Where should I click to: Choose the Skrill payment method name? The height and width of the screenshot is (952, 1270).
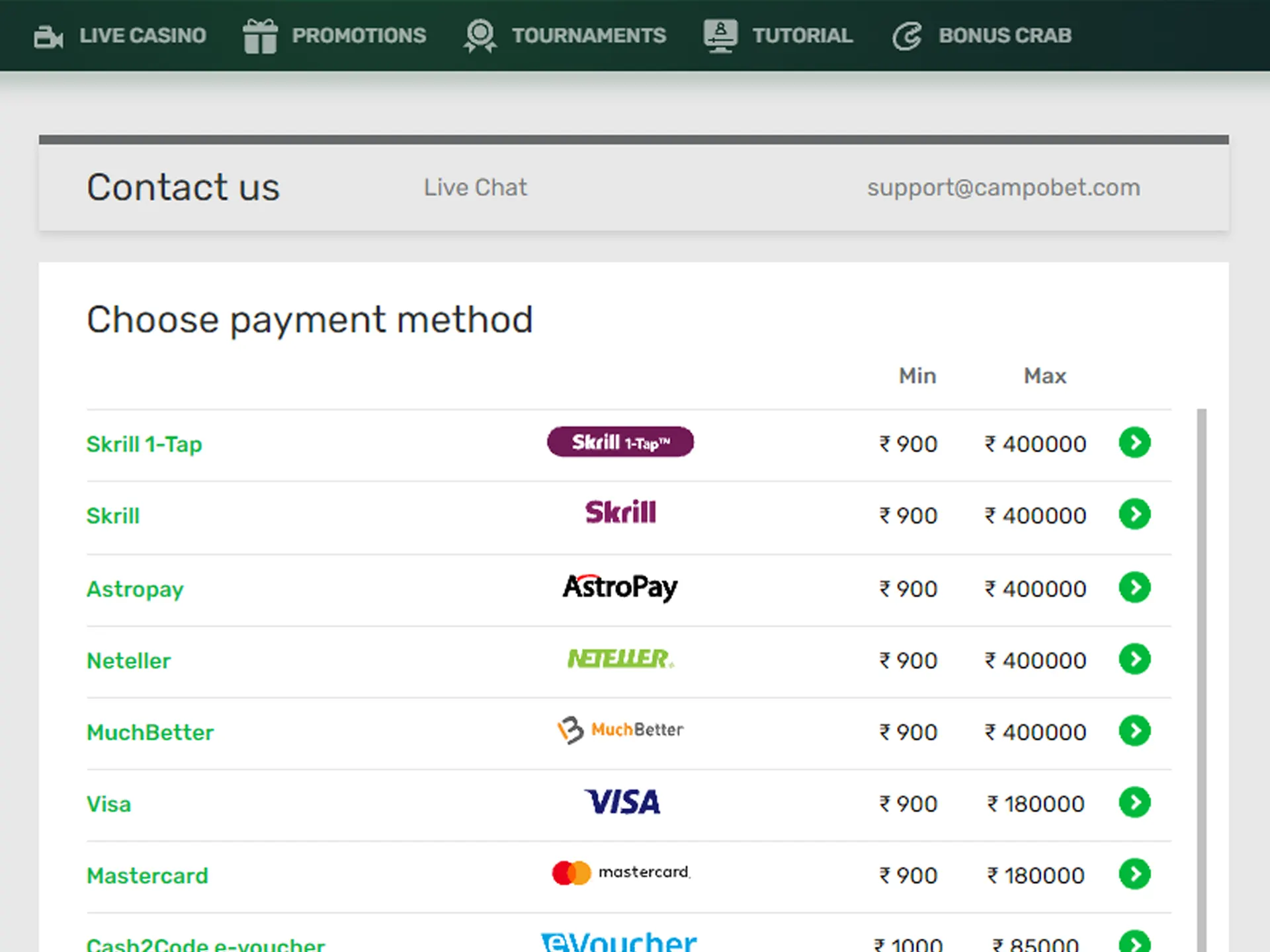113,516
